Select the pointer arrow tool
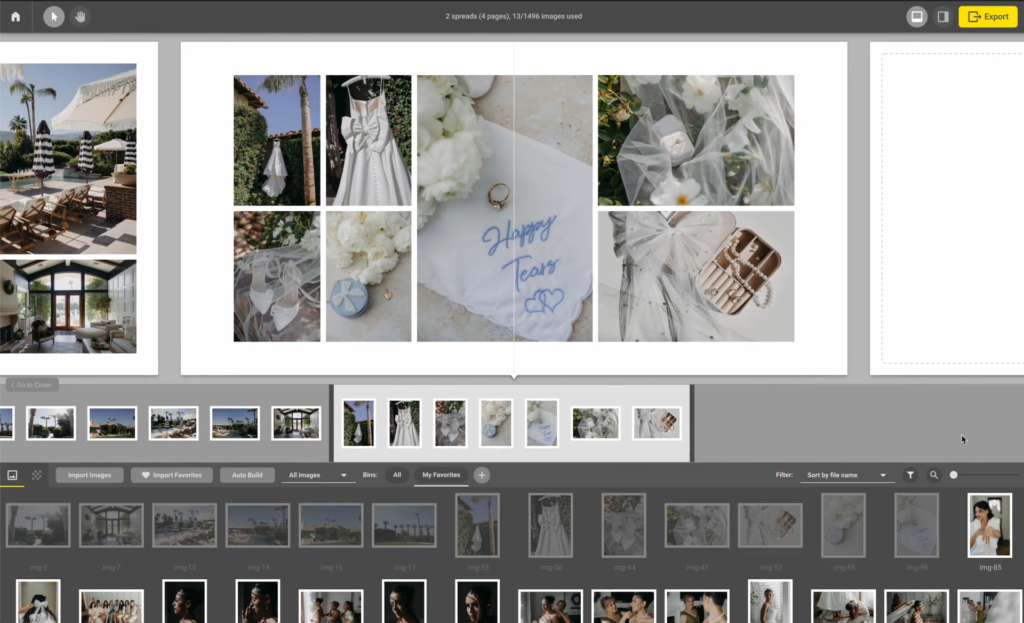The width and height of the screenshot is (1024, 623). pos(54,16)
